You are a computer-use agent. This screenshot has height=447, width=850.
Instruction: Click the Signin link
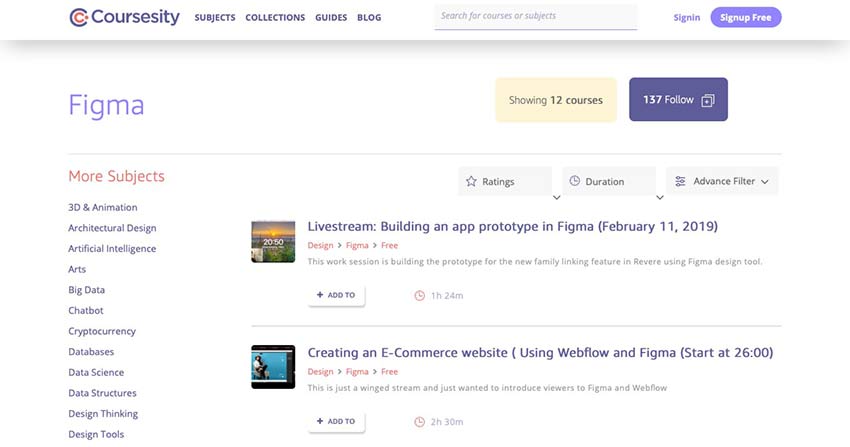tap(686, 17)
